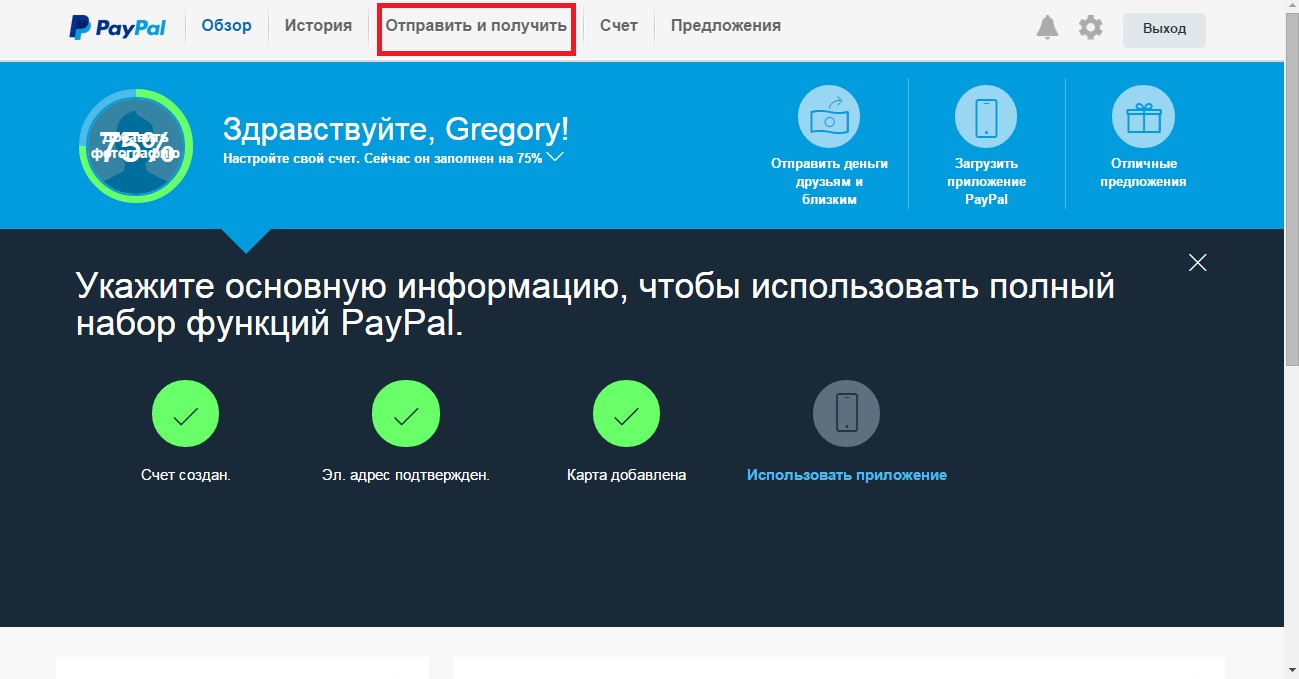Expand the account setup chevron
This screenshot has width=1299, height=679.
[x=556, y=157]
